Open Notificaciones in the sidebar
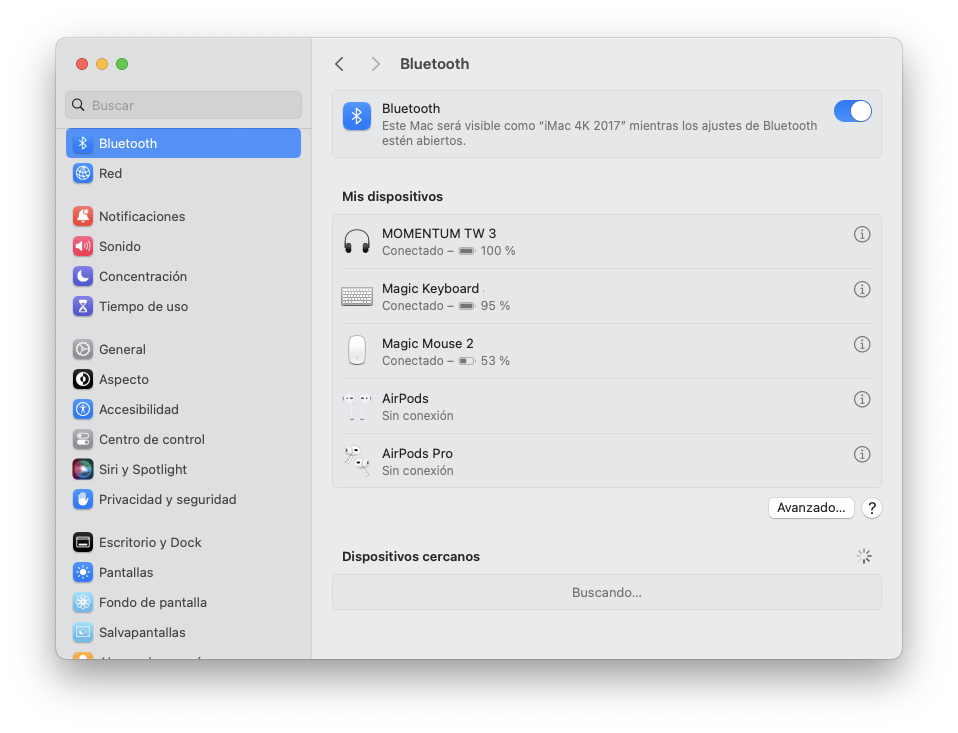The height and width of the screenshot is (733, 958). click(x=183, y=216)
